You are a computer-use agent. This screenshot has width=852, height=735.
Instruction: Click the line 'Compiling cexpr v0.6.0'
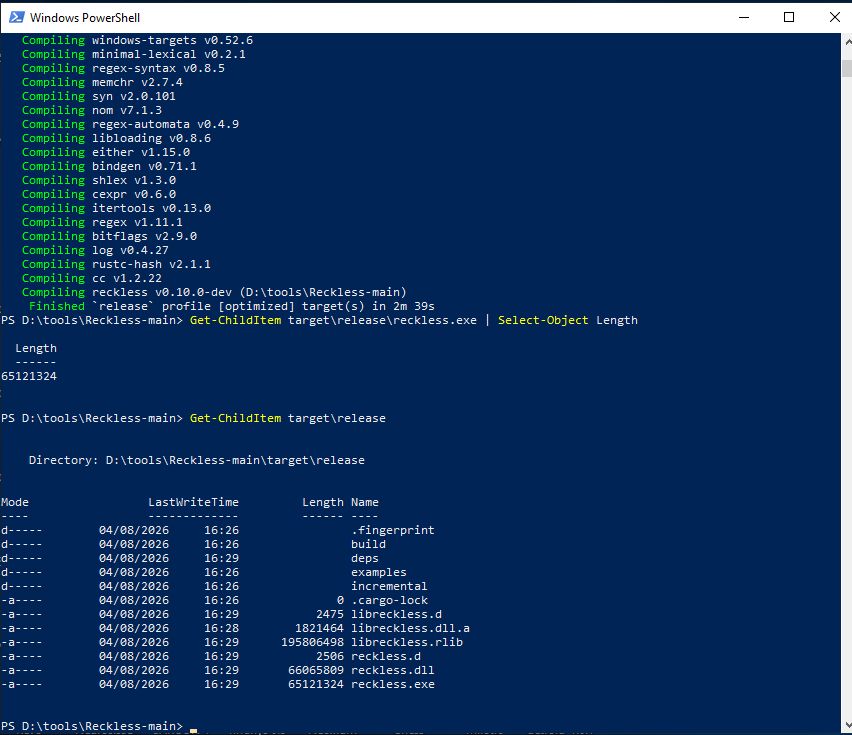point(98,194)
